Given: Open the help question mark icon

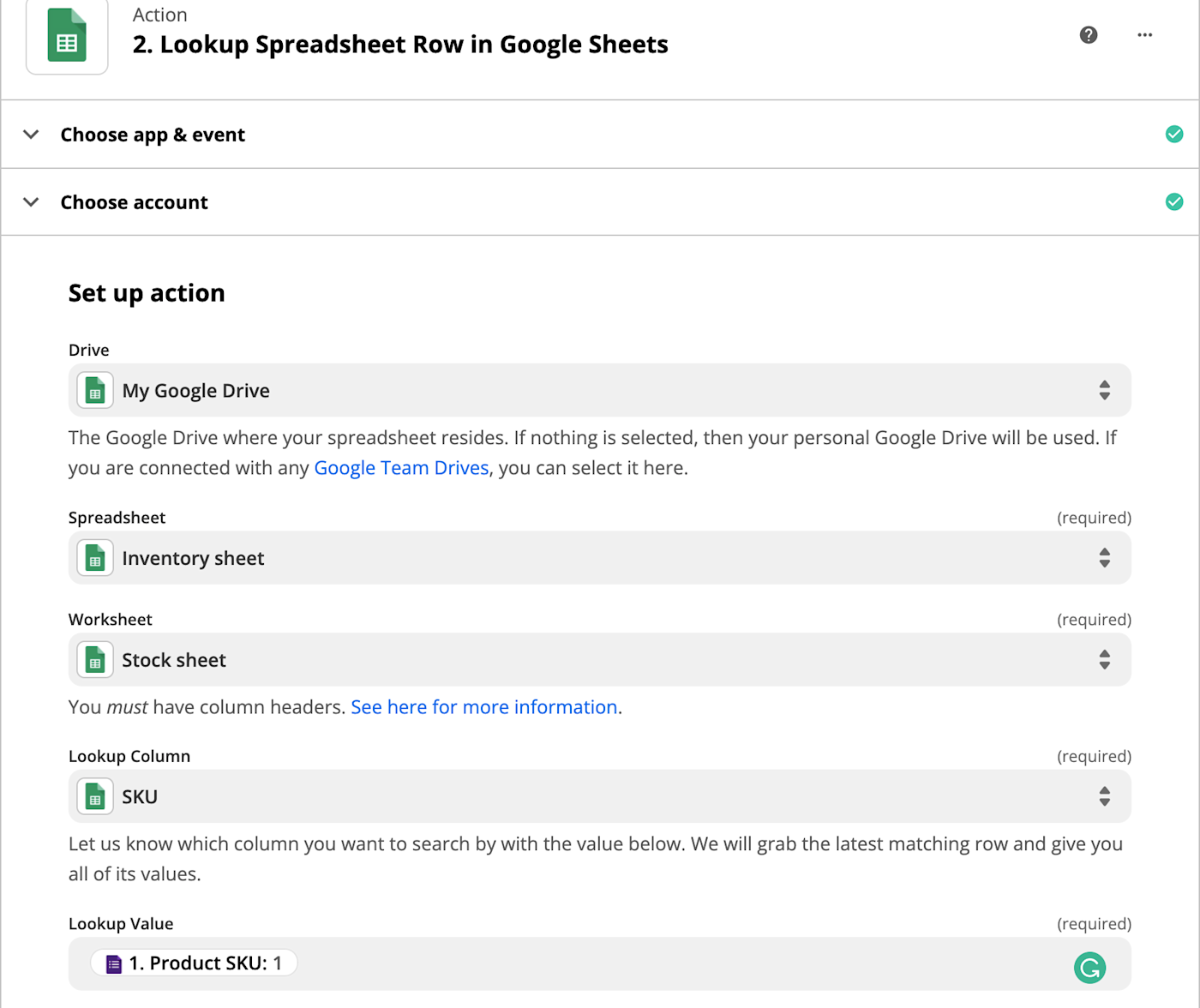Looking at the screenshot, I should click(1089, 35).
